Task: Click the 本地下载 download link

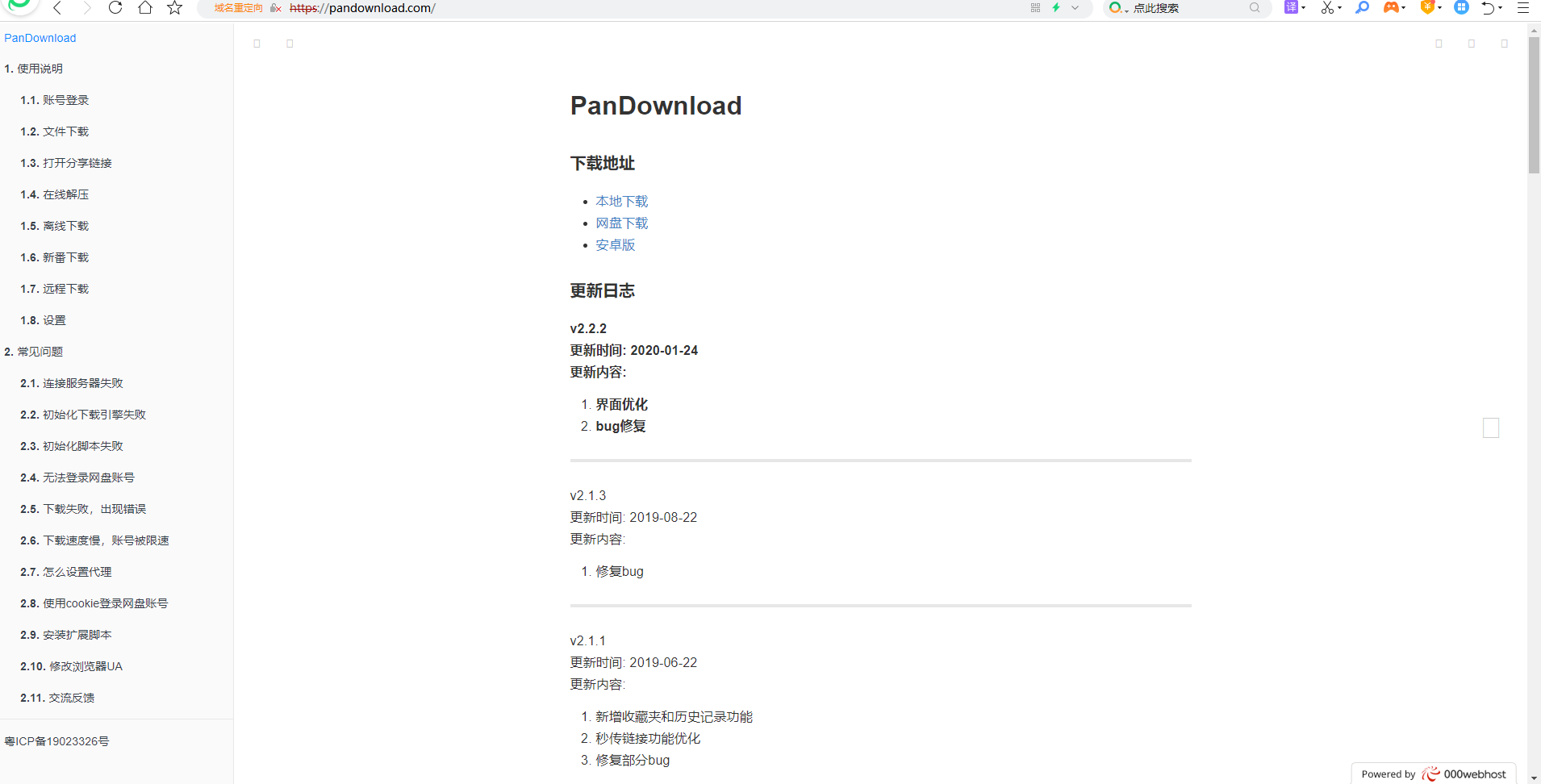Action: tap(622, 202)
